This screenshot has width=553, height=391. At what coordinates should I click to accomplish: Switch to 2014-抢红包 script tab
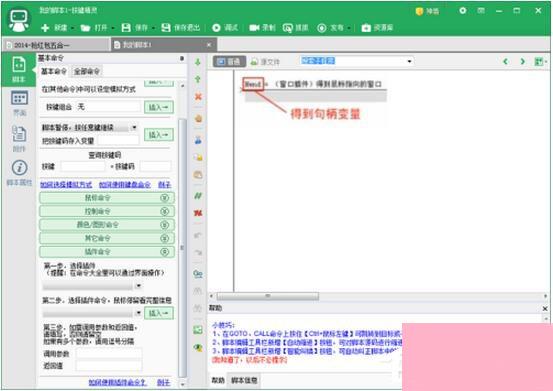pos(56,45)
